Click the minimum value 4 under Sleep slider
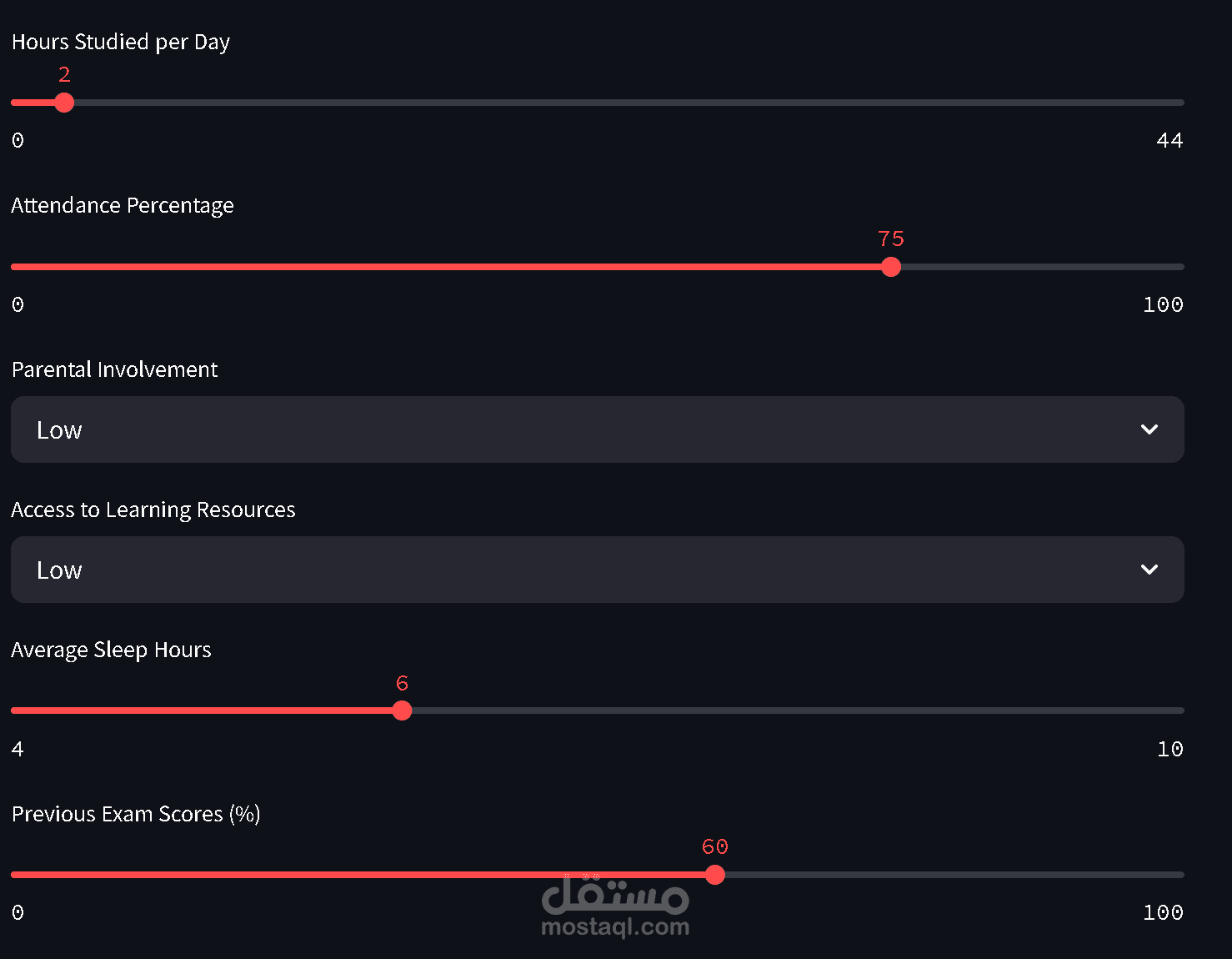Viewport: 1232px width, 959px height. (18, 749)
